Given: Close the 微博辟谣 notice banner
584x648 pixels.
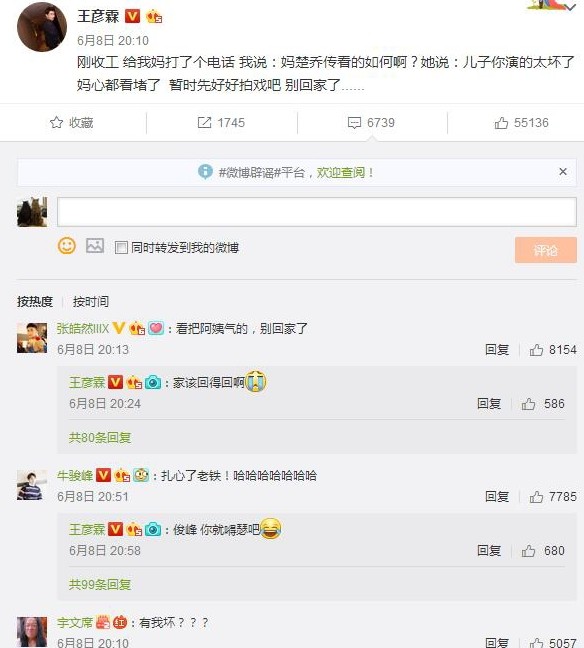Looking at the screenshot, I should (x=563, y=172).
